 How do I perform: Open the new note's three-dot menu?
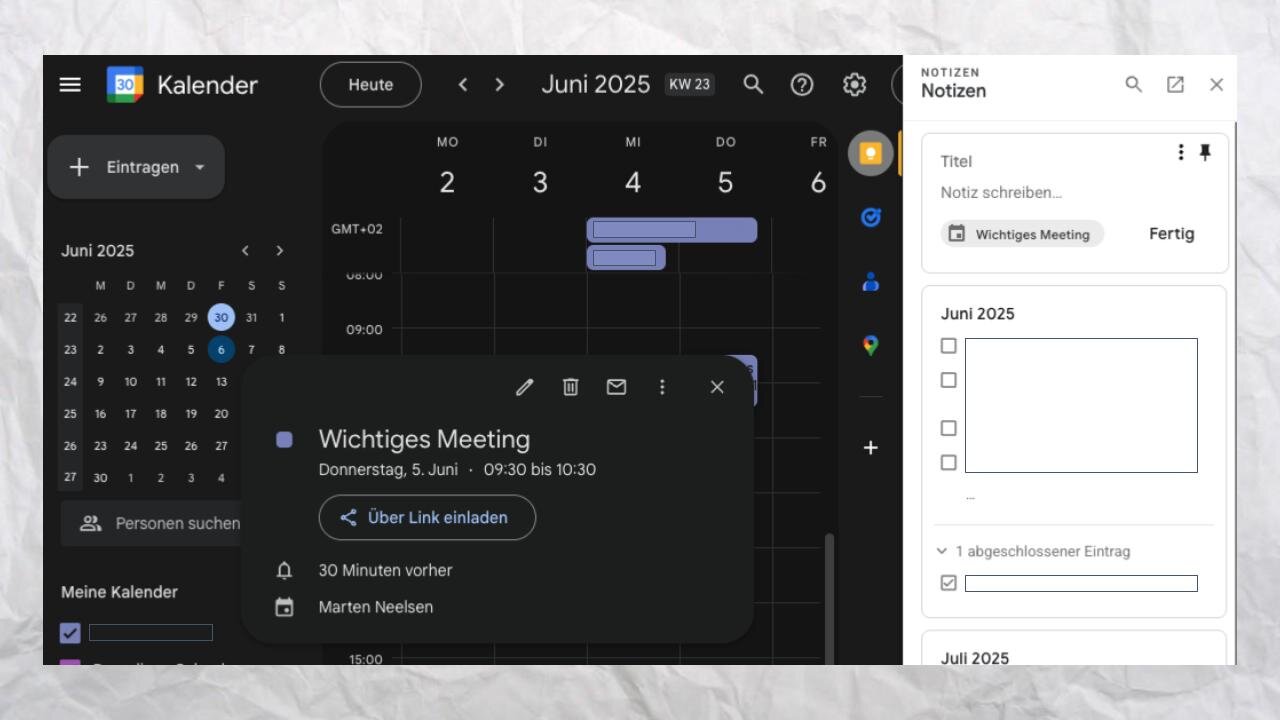tap(1181, 152)
